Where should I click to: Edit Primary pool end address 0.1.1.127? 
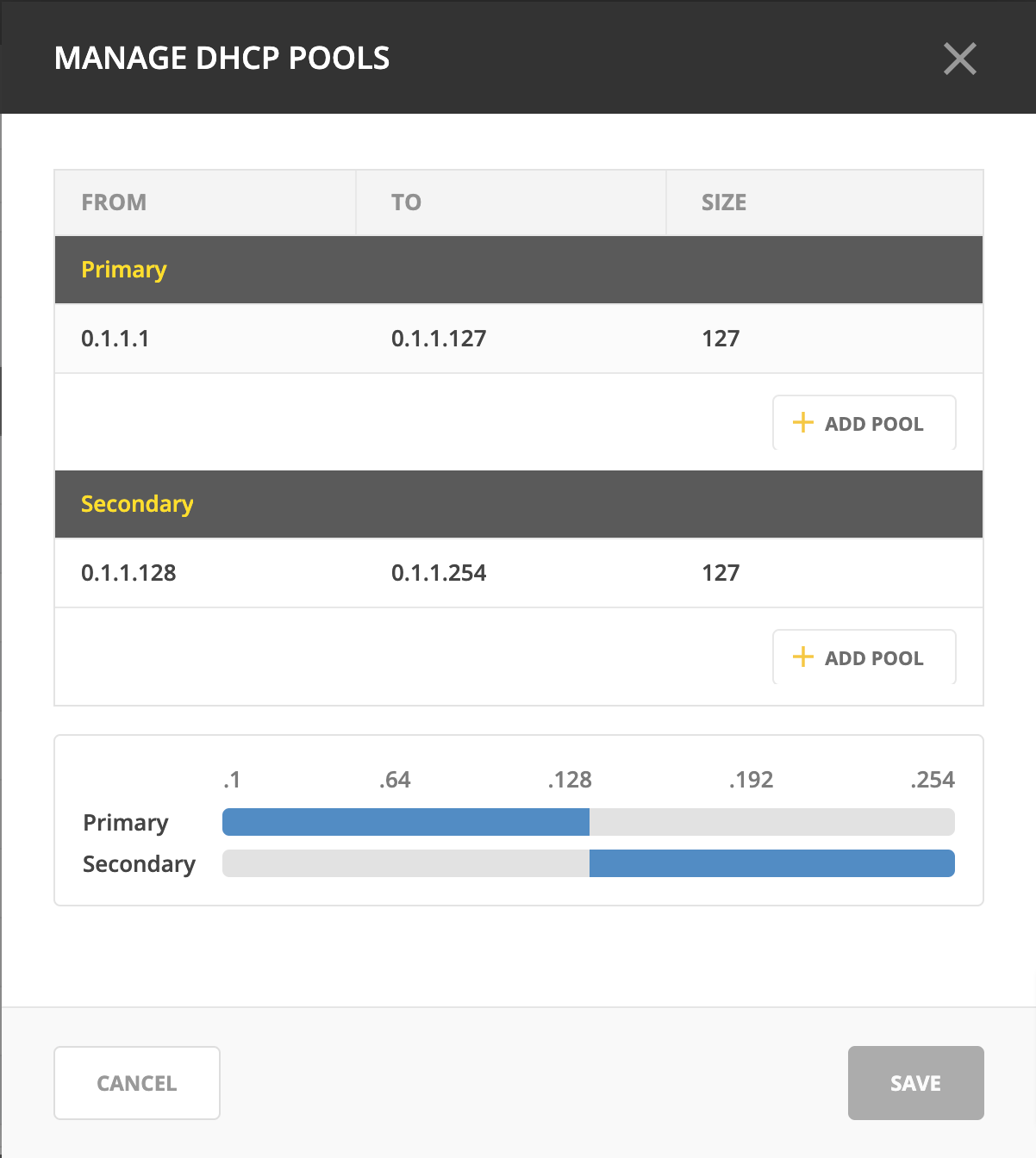439,339
